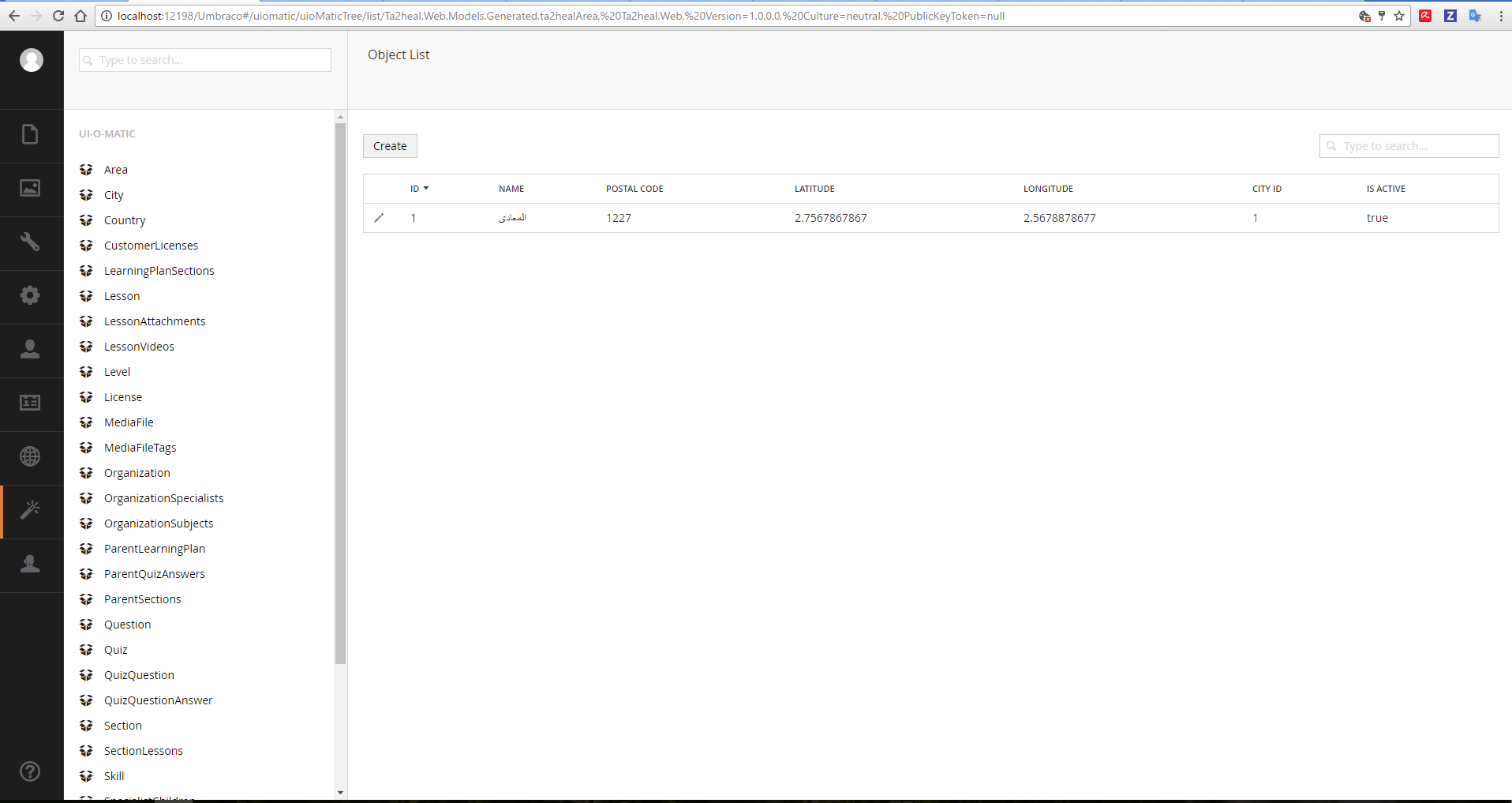Open the Quiz tree item

(x=115, y=650)
